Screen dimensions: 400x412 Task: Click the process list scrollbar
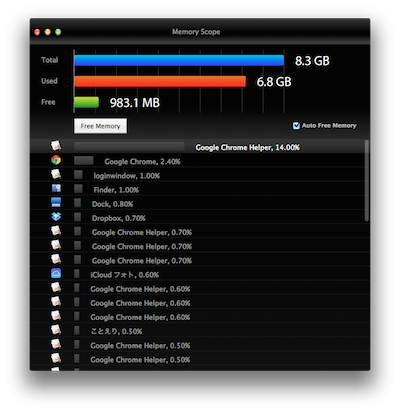[x=367, y=181]
